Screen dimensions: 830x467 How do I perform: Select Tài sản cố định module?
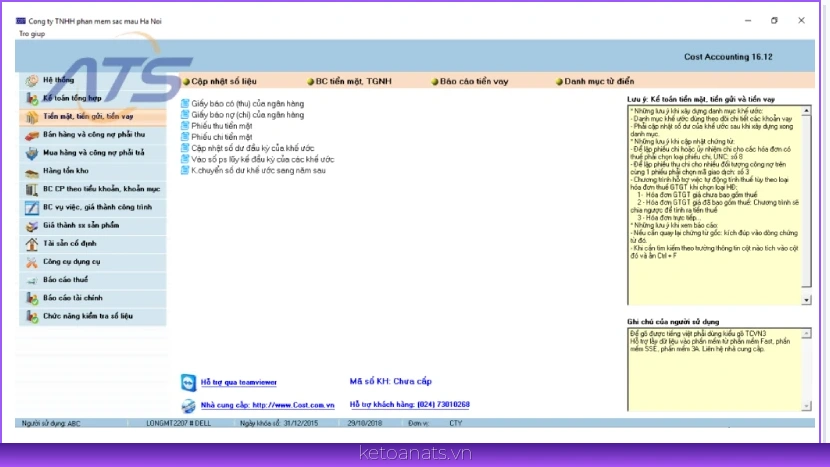point(93,244)
